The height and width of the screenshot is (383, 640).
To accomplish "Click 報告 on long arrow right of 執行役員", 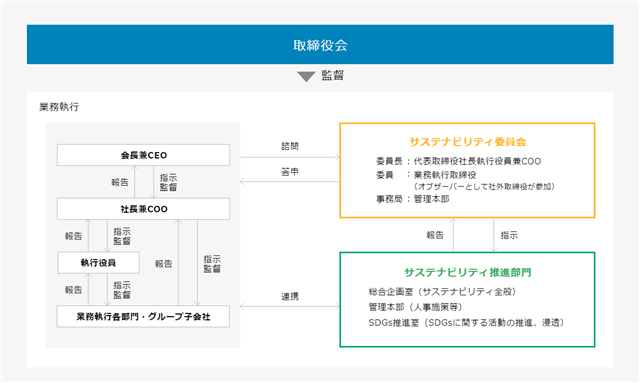I will coord(164,264).
